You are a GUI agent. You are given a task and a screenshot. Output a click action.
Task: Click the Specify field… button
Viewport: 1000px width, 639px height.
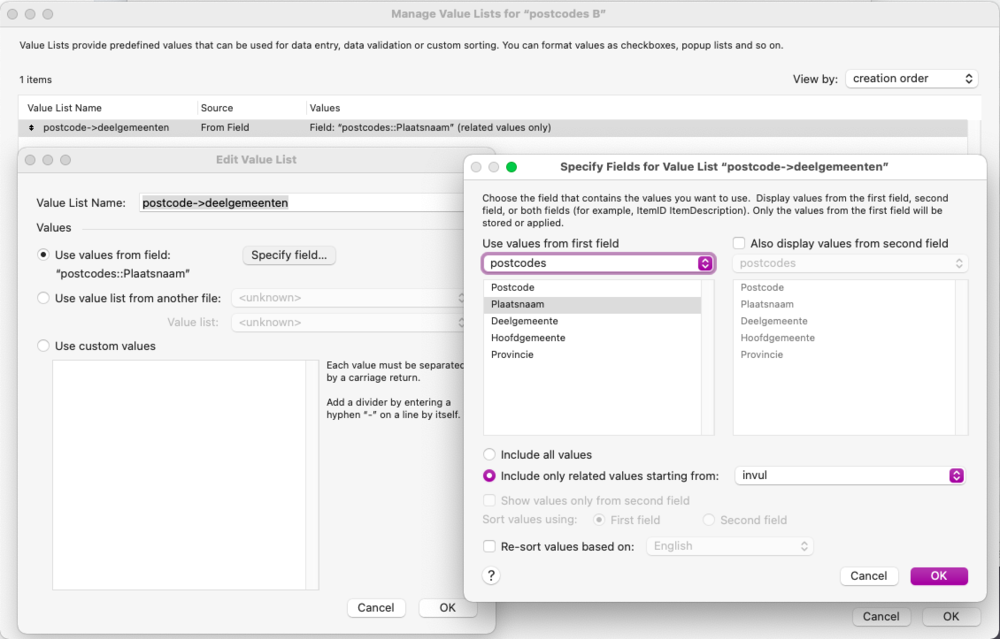[289, 255]
